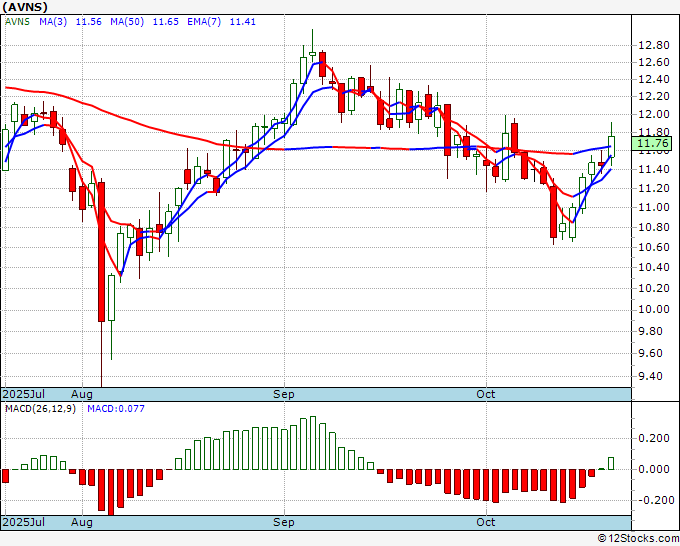This screenshot has width=680, height=546.
Task: Click "Oct" on the price chart date axis
Action: (x=485, y=394)
